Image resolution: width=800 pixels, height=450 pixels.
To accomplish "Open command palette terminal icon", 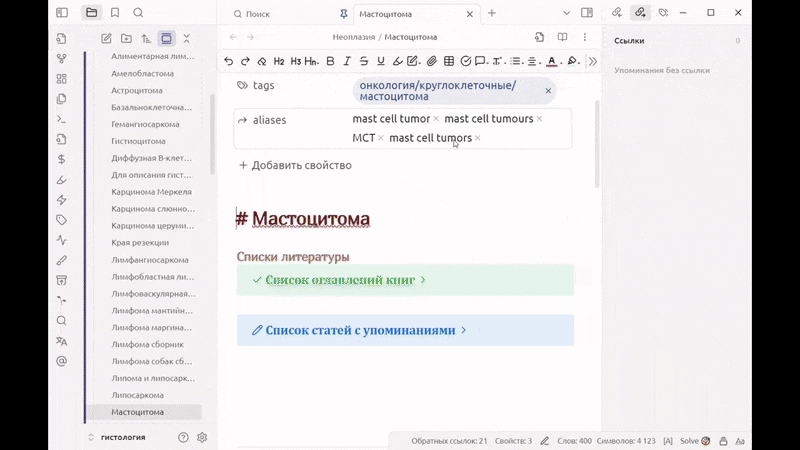I will point(61,119).
